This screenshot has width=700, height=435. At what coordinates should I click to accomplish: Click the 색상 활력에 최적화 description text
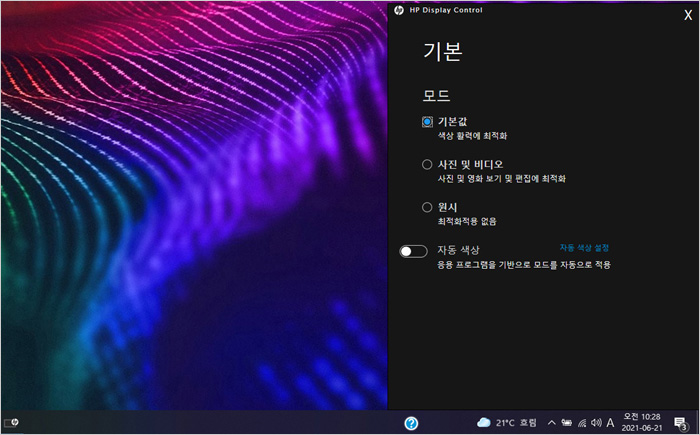(472, 136)
